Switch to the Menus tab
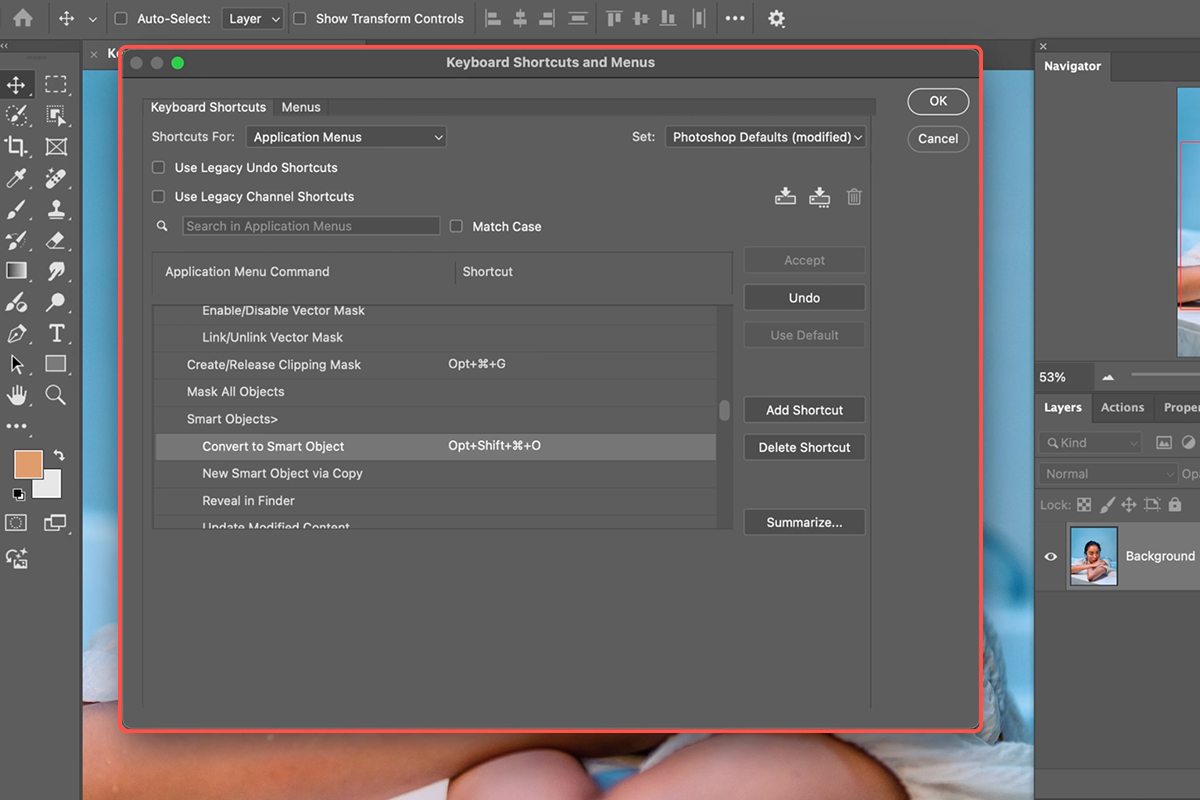 [301, 107]
